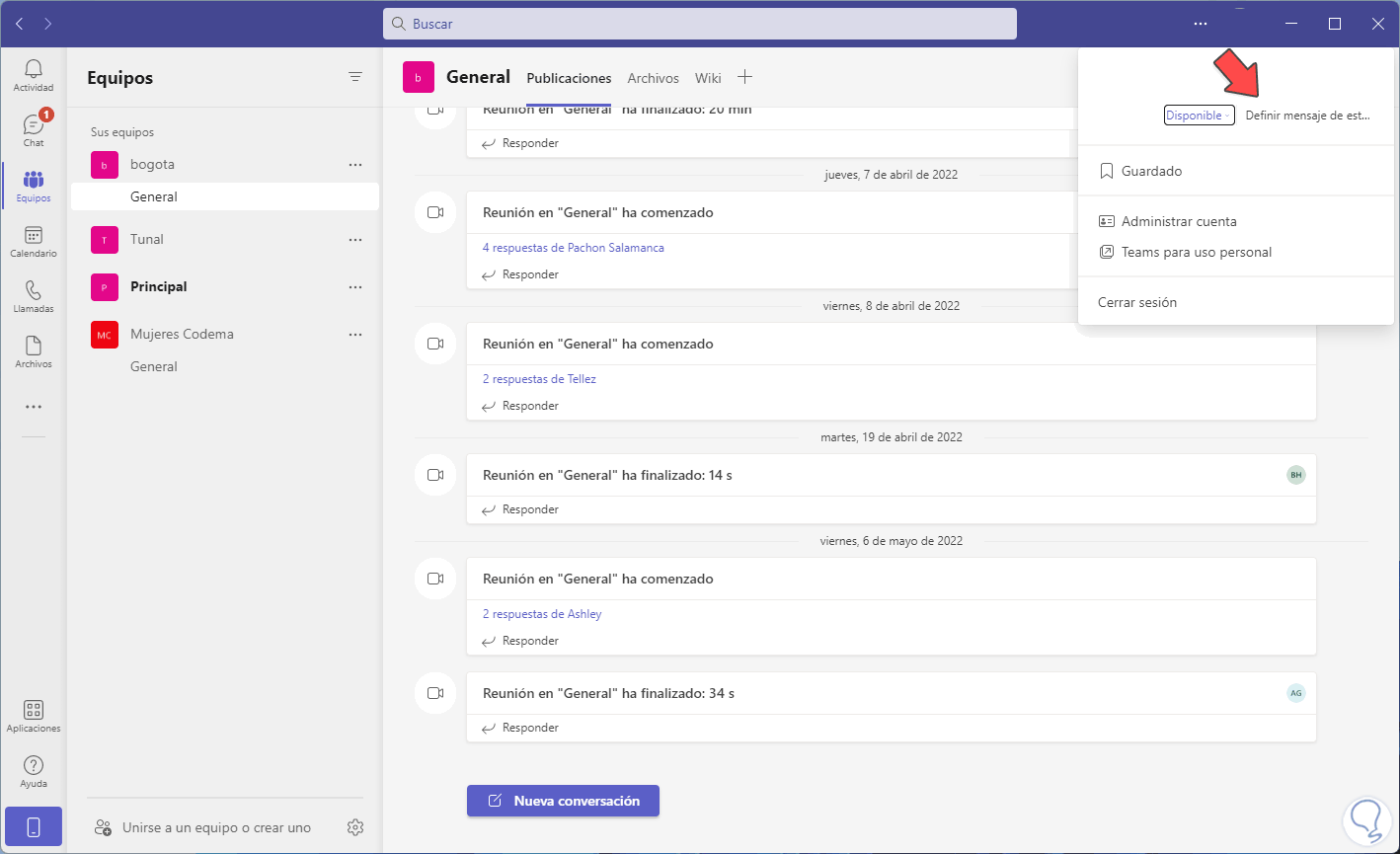The width and height of the screenshot is (1400, 854).
Task: Select Administrar cuenta menu item
Action: 1236,221
